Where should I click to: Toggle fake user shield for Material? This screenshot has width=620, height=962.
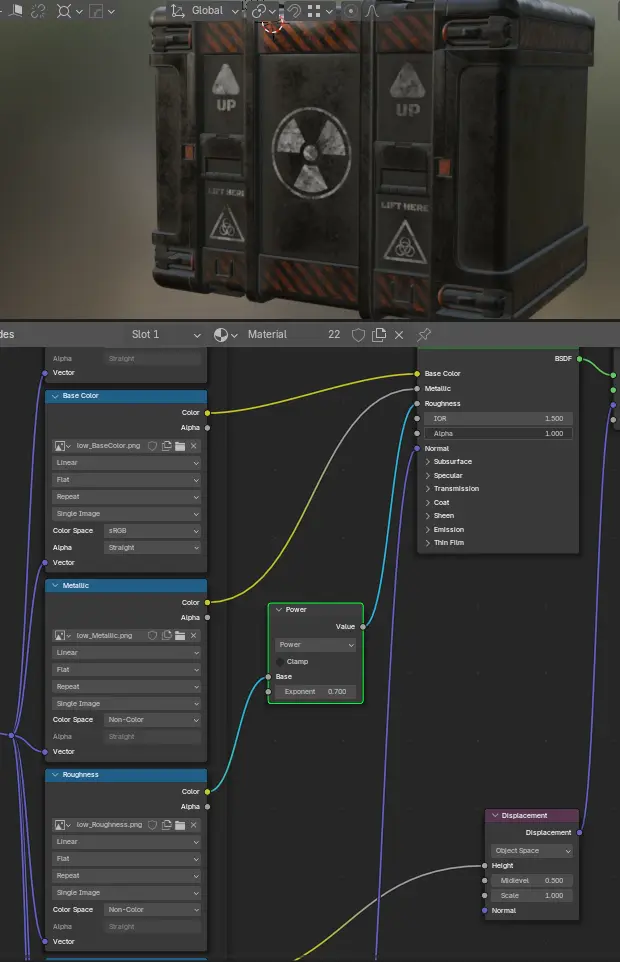pyautogui.click(x=359, y=334)
